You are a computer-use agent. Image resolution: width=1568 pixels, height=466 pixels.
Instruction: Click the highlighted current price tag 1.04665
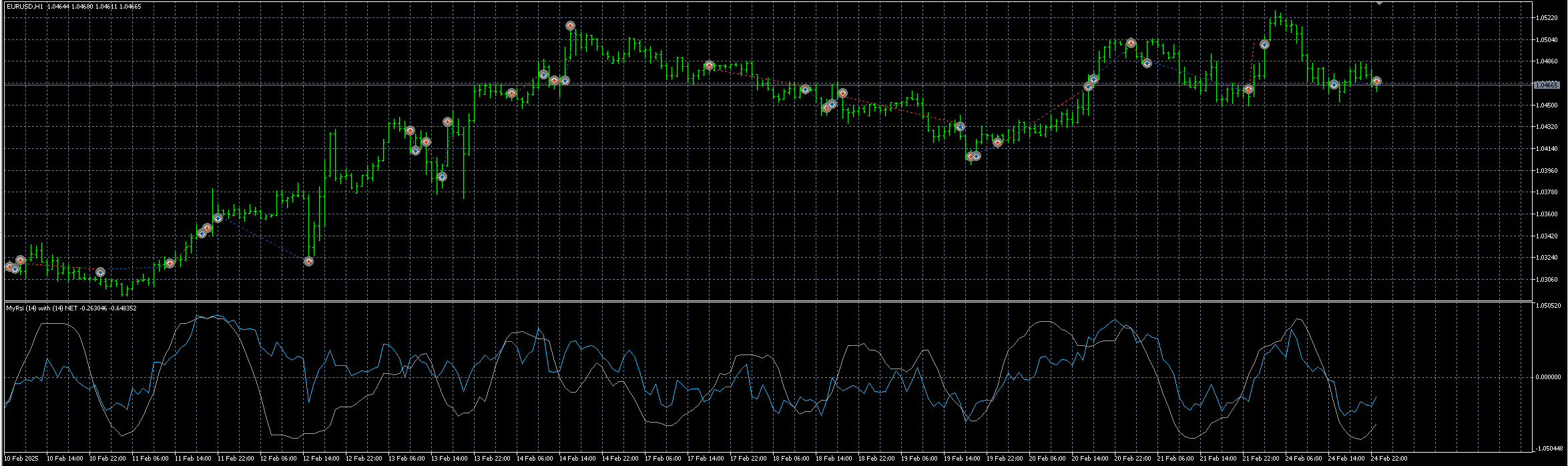(x=1546, y=85)
